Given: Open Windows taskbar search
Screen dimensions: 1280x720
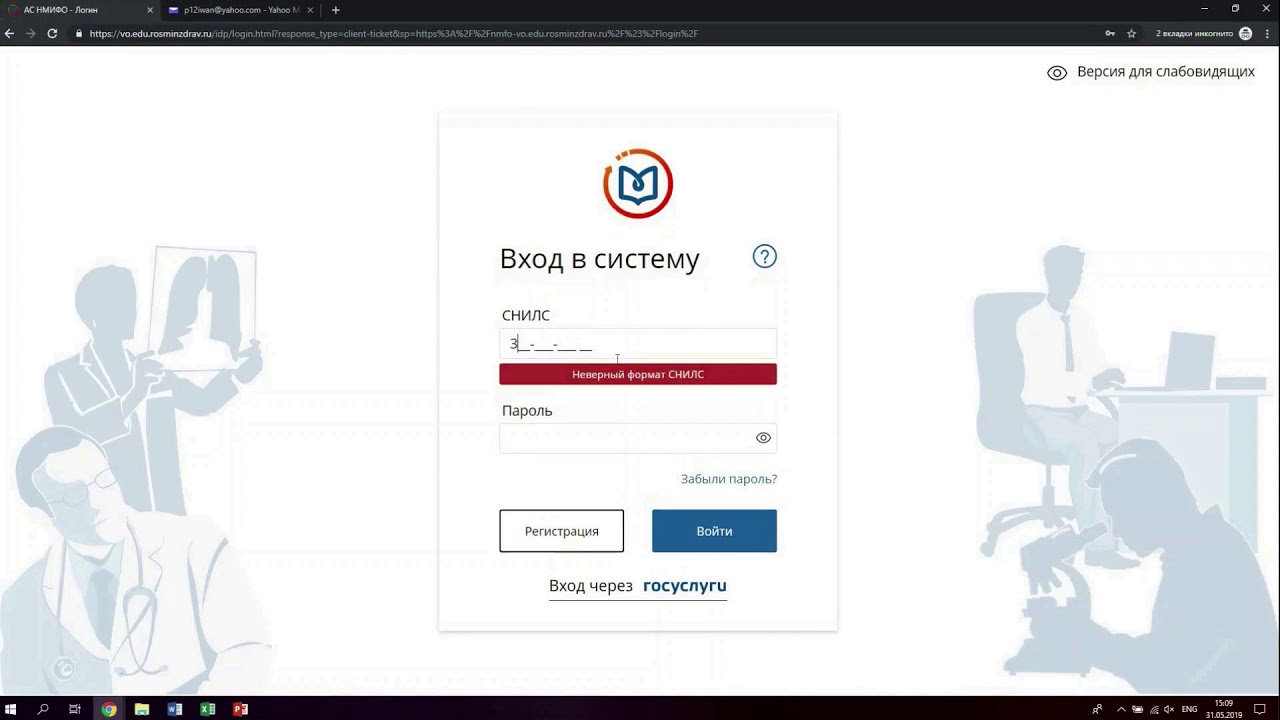Looking at the screenshot, I should 43,709.
